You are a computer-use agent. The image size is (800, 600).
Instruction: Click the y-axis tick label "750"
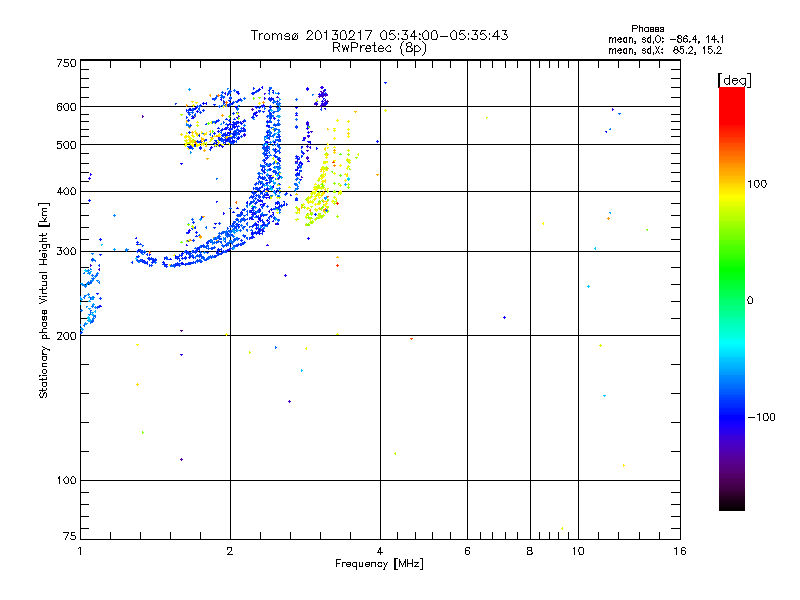click(67, 63)
